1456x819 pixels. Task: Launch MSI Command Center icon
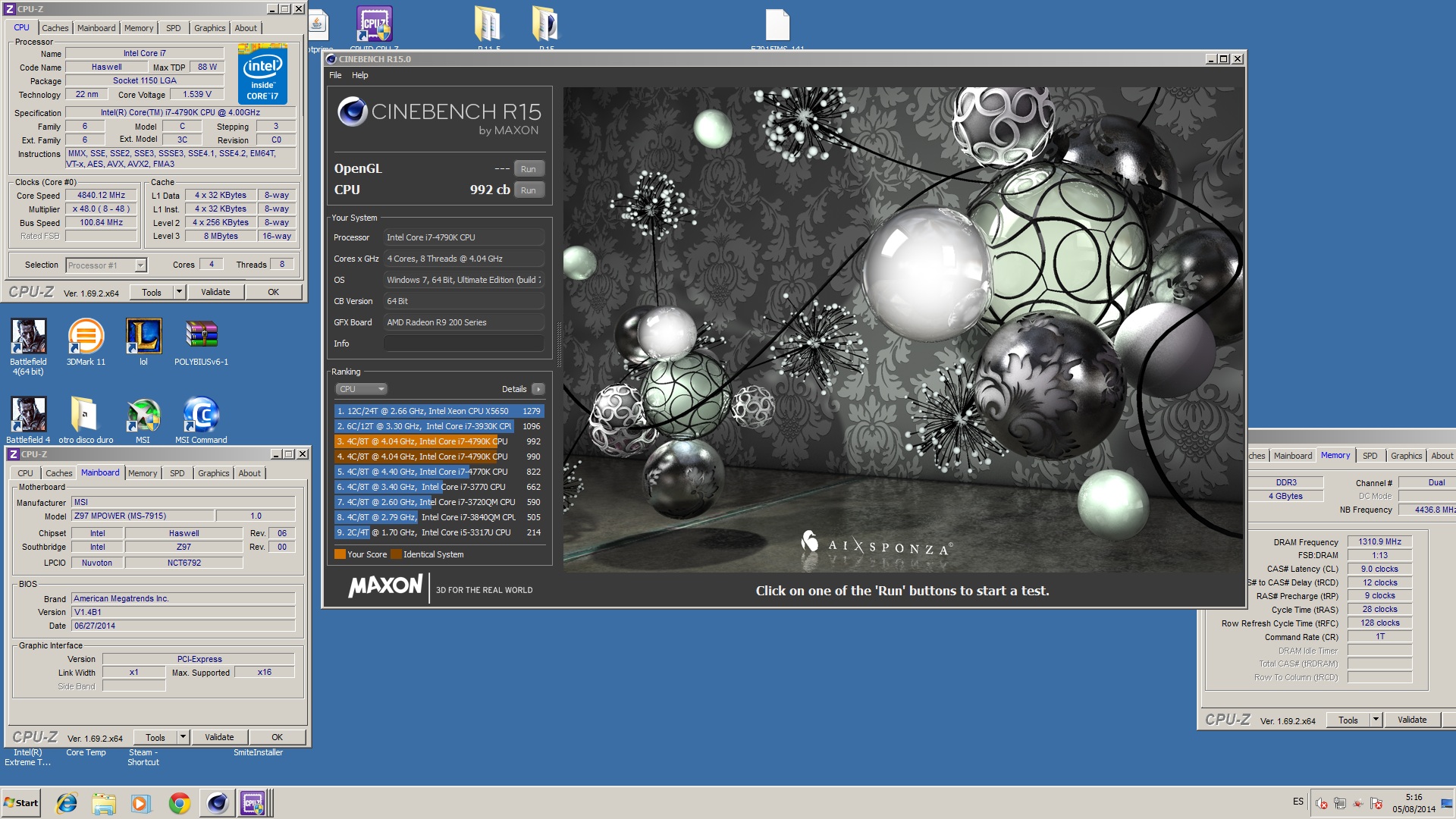[201, 420]
